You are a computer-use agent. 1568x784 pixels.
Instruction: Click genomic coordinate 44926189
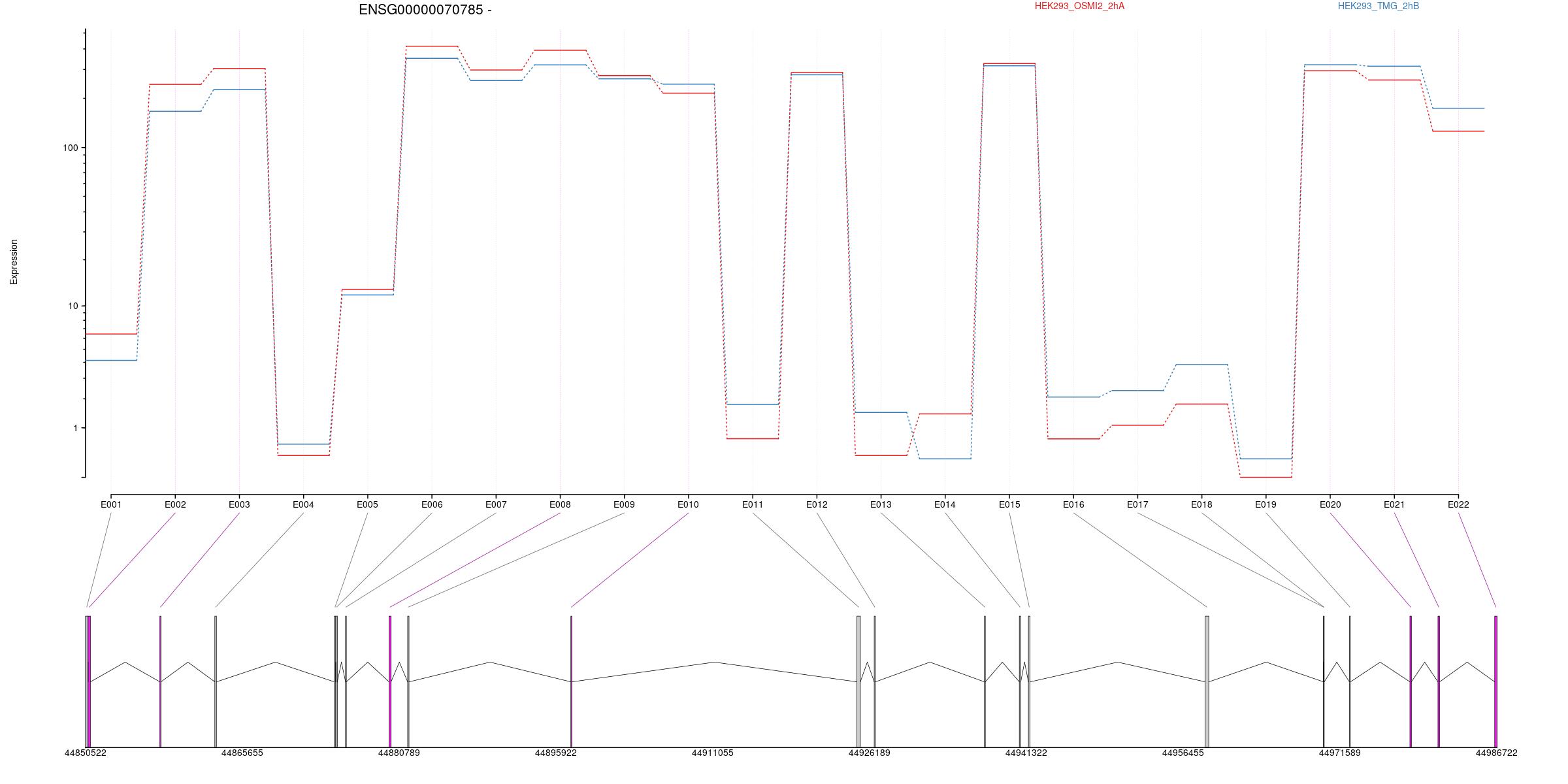click(869, 753)
